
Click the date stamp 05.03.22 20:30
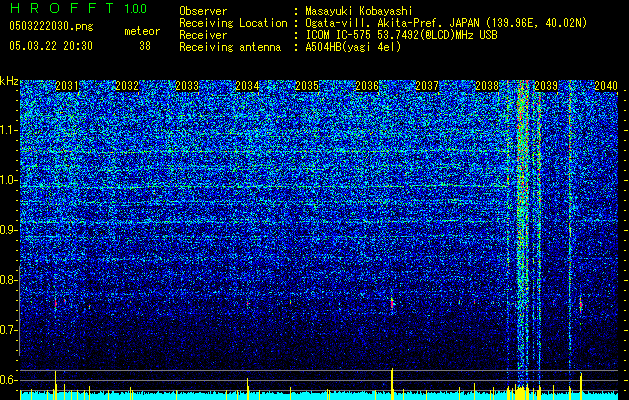51,46
